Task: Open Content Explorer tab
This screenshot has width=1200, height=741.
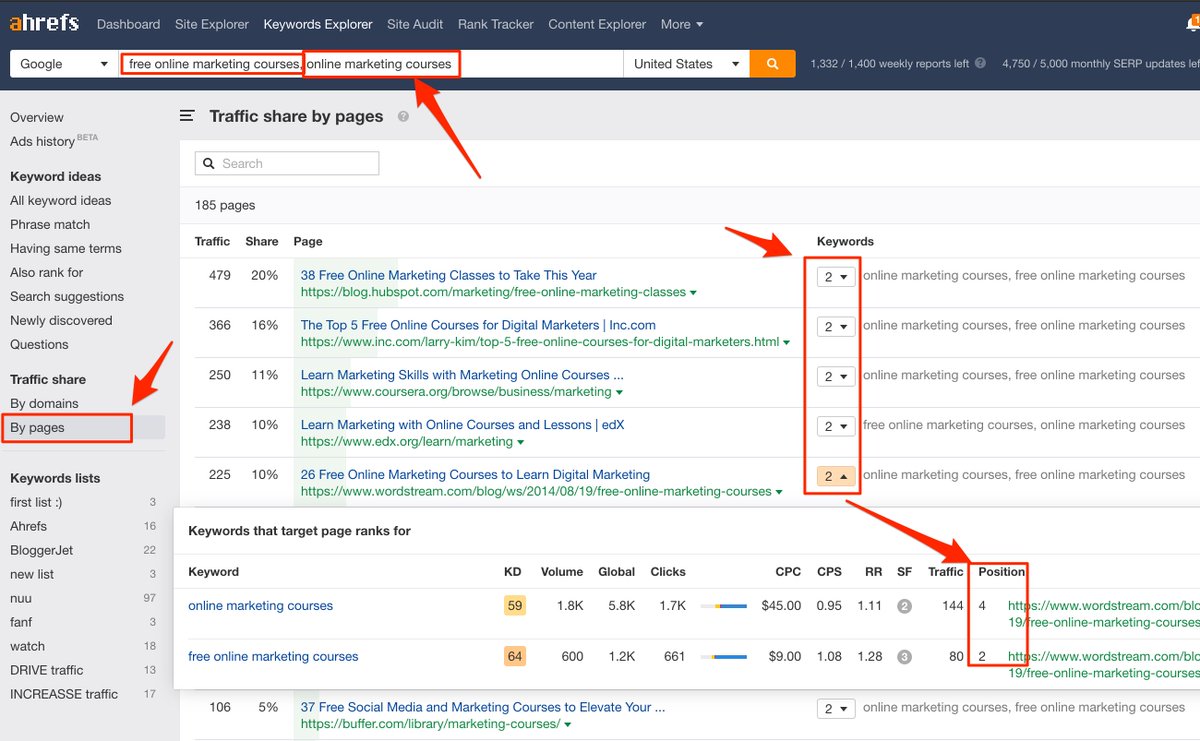Action: point(597,24)
